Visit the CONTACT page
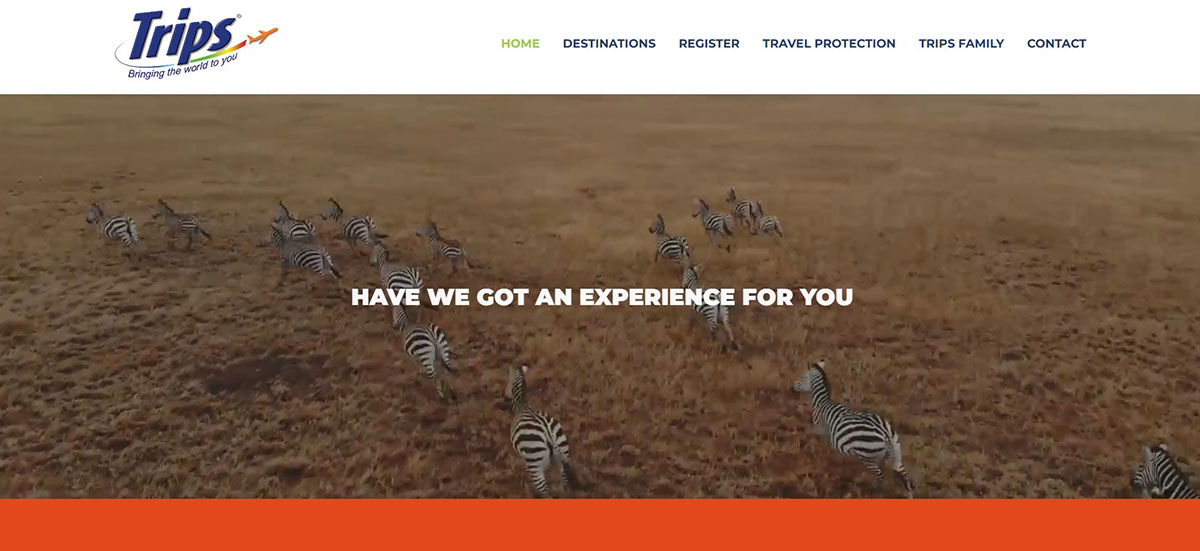This screenshot has width=1200, height=551. (1056, 43)
